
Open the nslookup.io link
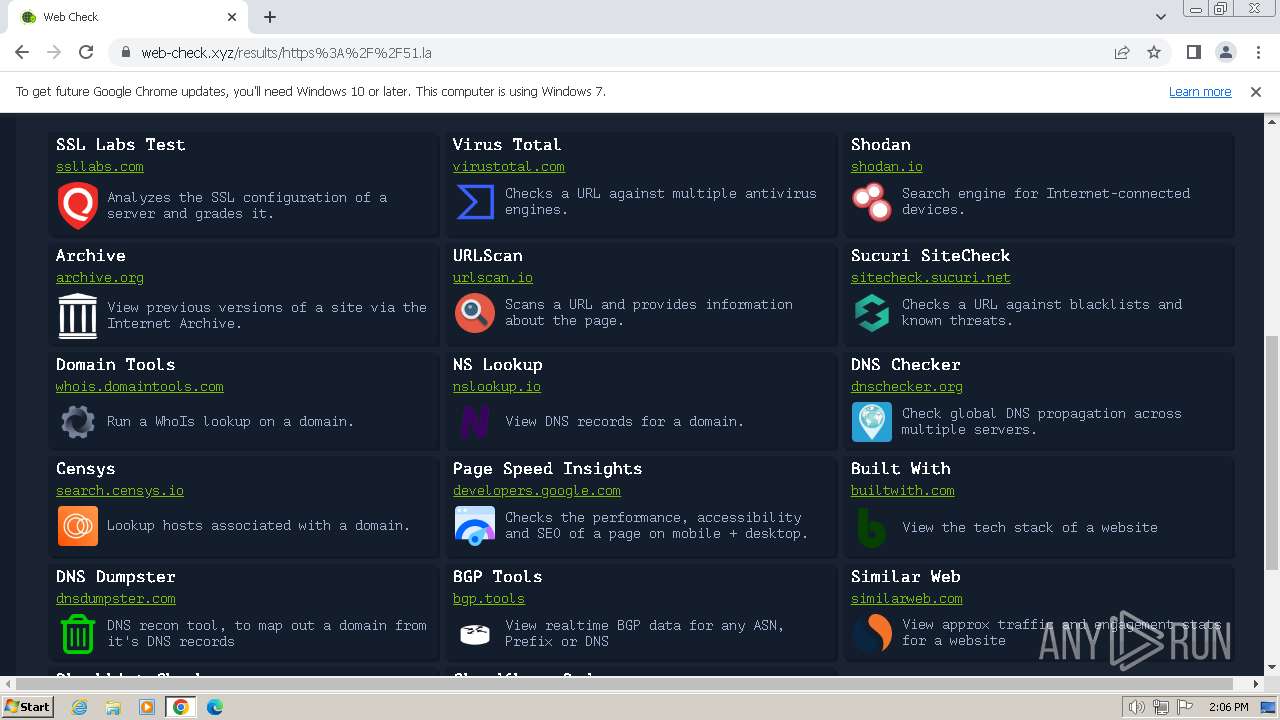pyautogui.click(x=497, y=387)
